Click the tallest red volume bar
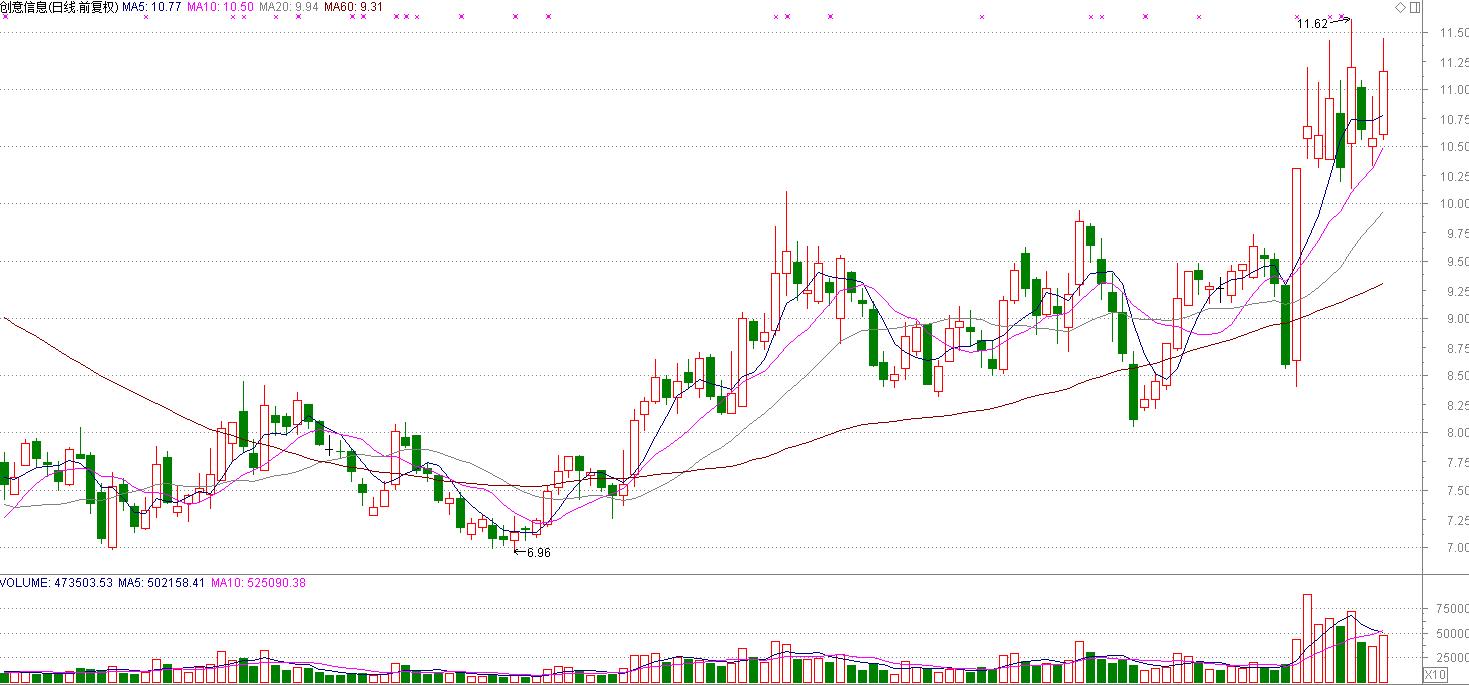Viewport: 1469px width, 685px height. [1307, 638]
